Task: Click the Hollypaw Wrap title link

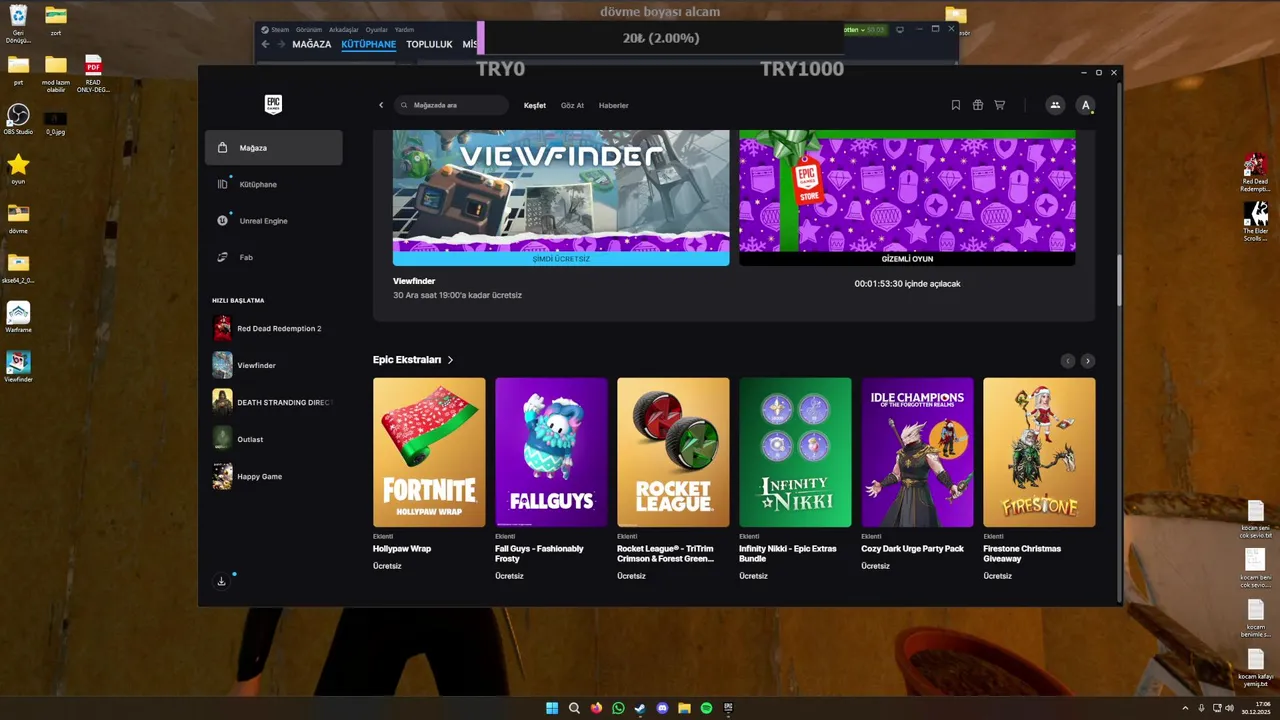Action: pos(402,549)
